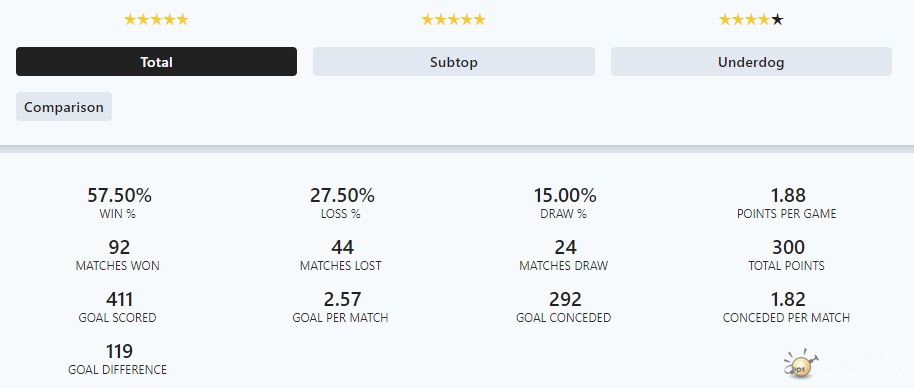The height and width of the screenshot is (388, 914).
Task: Select the Total tab
Action: coord(156,62)
